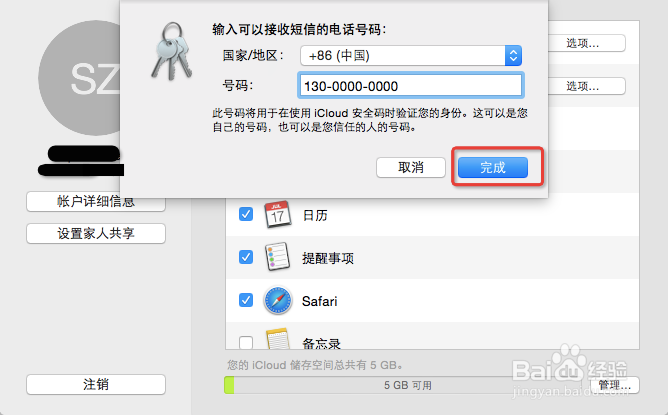Viewport: 668px width, 415px height.
Task: Open the +86 (中国) country dropdown
Action: coord(411,55)
